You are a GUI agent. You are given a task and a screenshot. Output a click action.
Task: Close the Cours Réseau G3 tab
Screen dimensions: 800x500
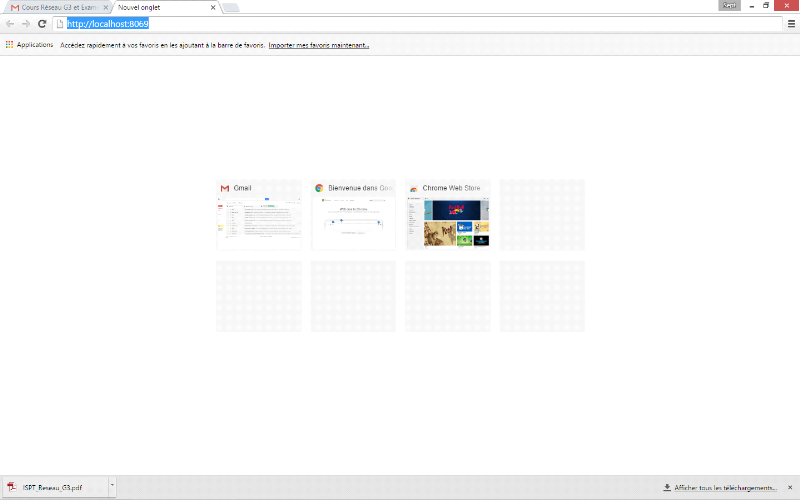tap(106, 8)
